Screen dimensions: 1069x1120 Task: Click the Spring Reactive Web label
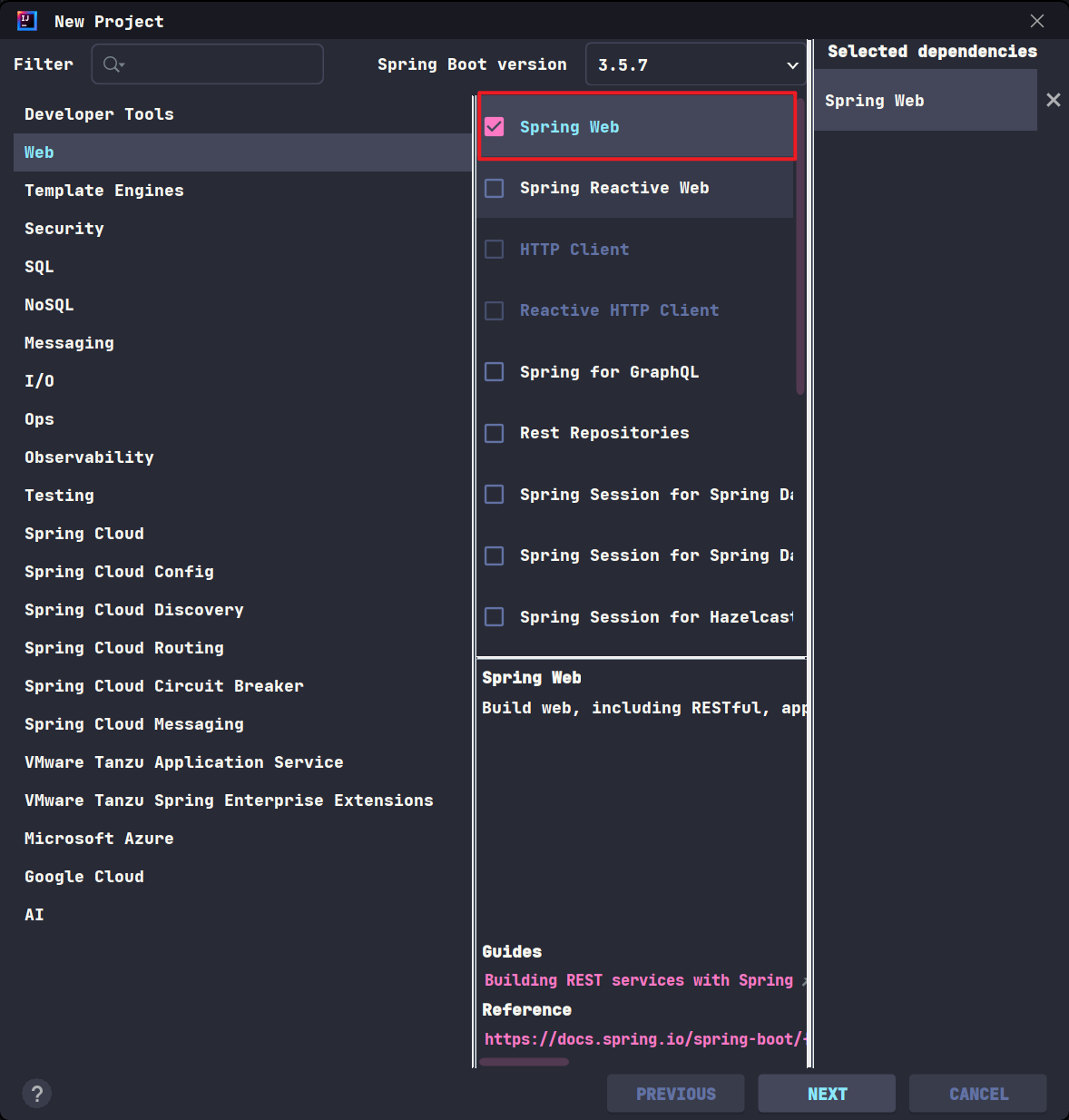tap(614, 188)
